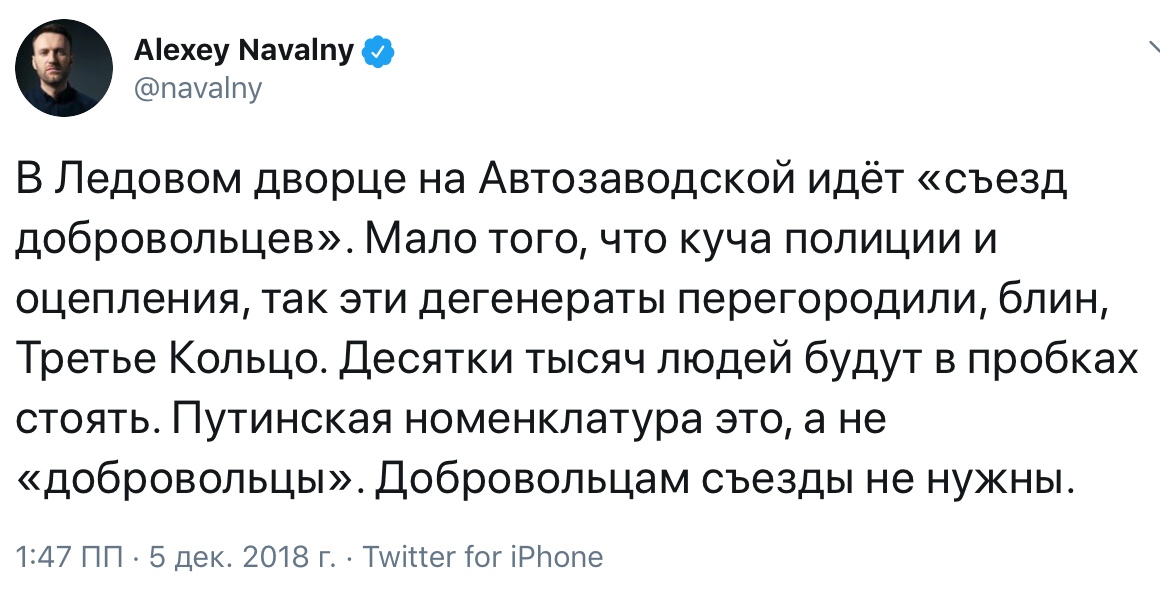The height and width of the screenshot is (591, 1160).
Task: Click the 1:47 ПП timestamp
Action: click(x=70, y=556)
